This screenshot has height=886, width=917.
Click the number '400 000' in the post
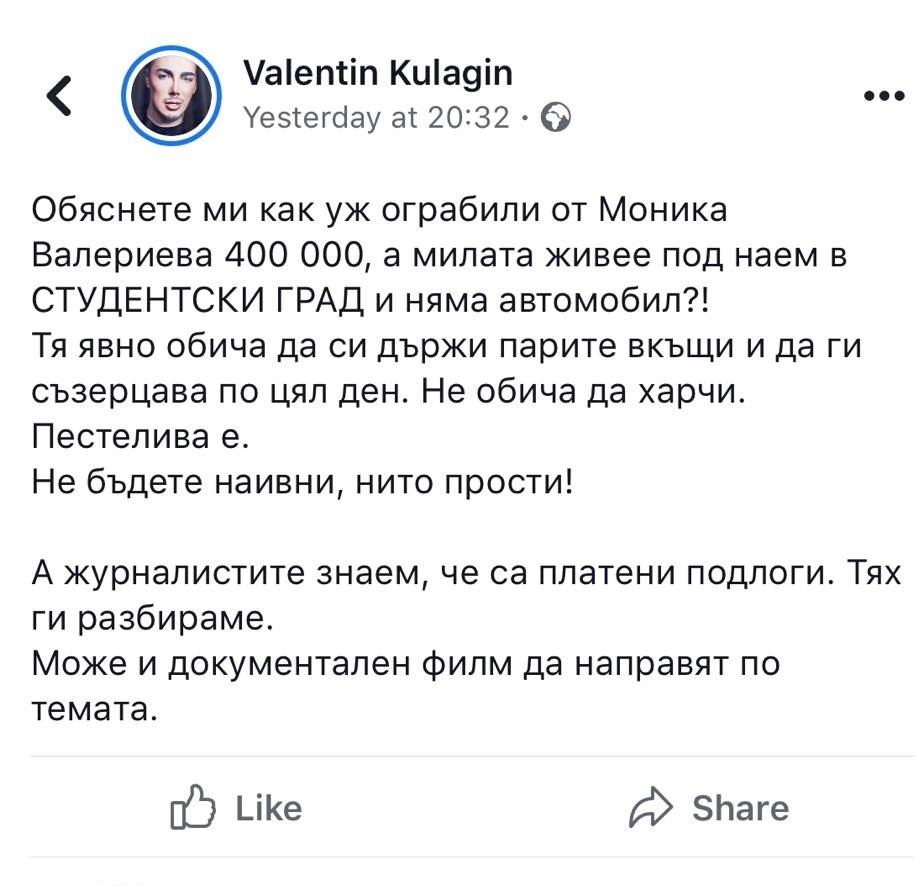click(298, 255)
